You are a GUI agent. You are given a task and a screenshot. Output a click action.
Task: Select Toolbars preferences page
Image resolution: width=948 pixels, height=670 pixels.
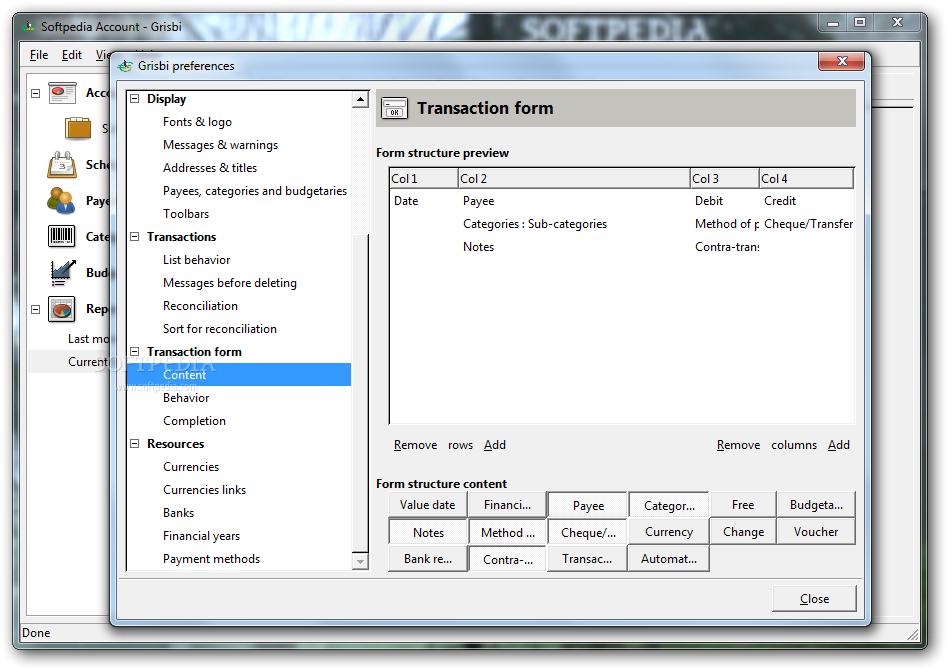(x=186, y=213)
